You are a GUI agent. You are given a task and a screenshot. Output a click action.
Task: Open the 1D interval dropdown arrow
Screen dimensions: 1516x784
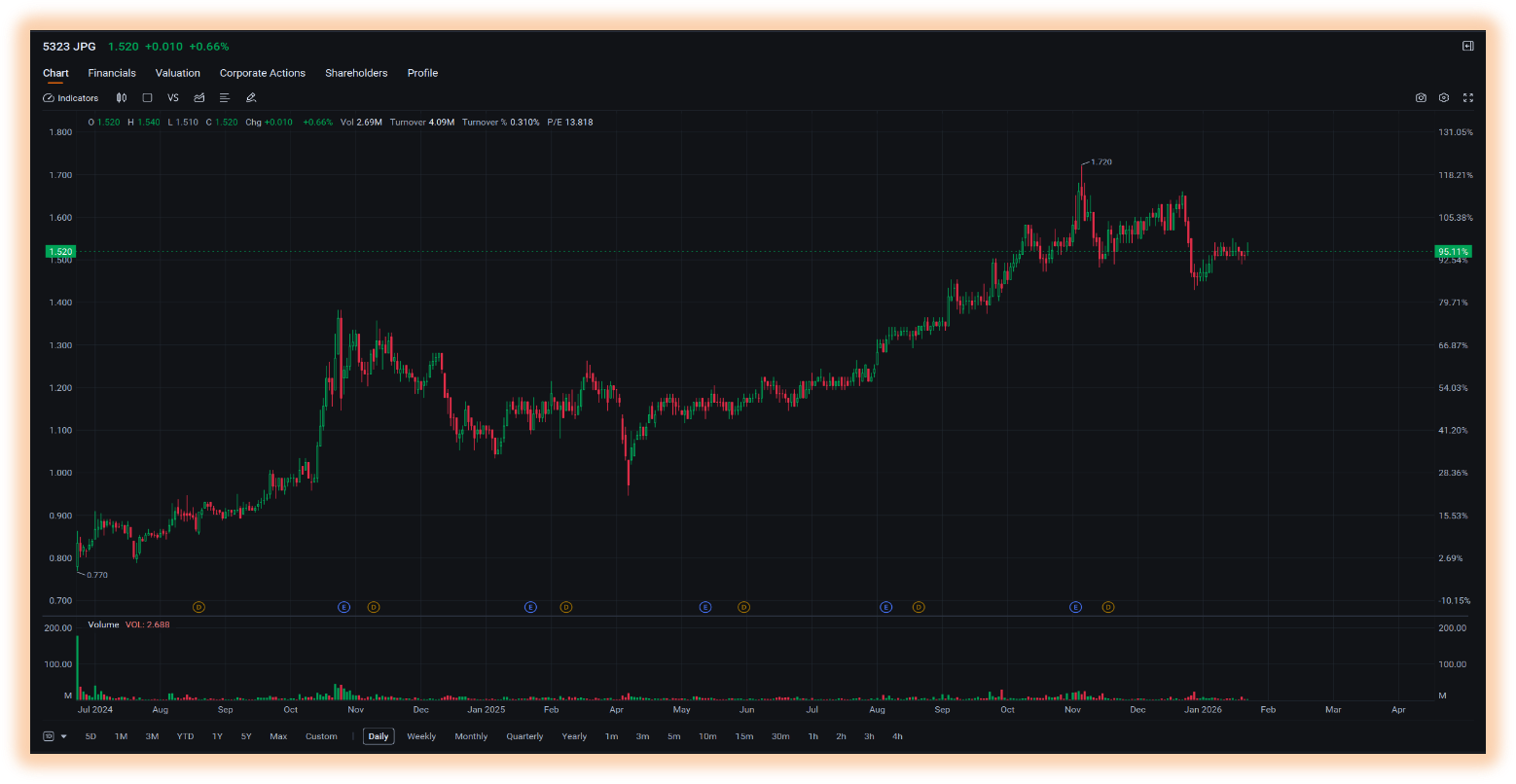point(64,736)
